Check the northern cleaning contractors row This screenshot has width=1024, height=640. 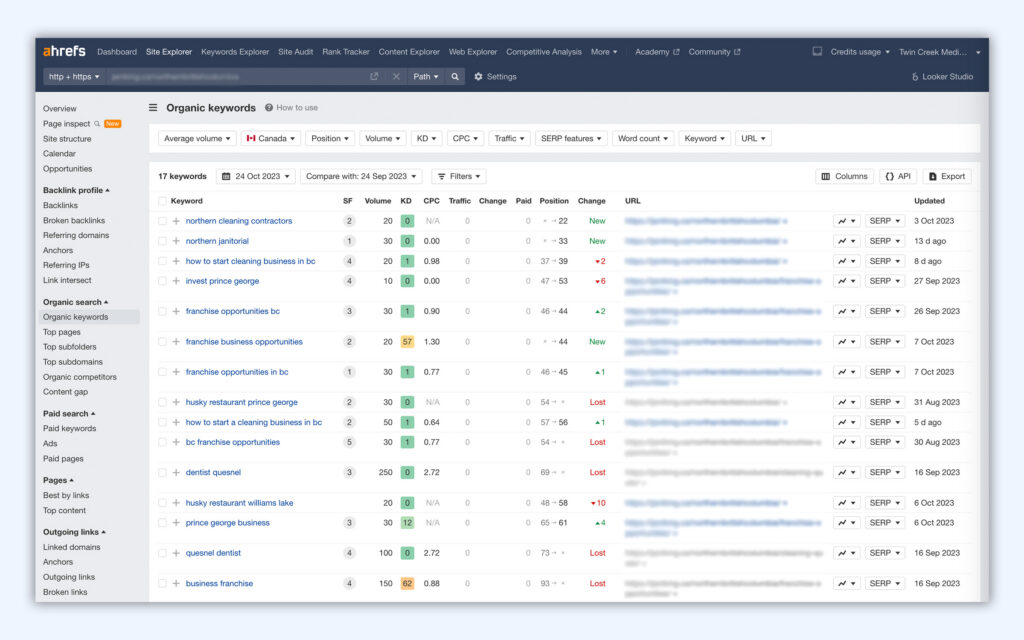coord(162,221)
